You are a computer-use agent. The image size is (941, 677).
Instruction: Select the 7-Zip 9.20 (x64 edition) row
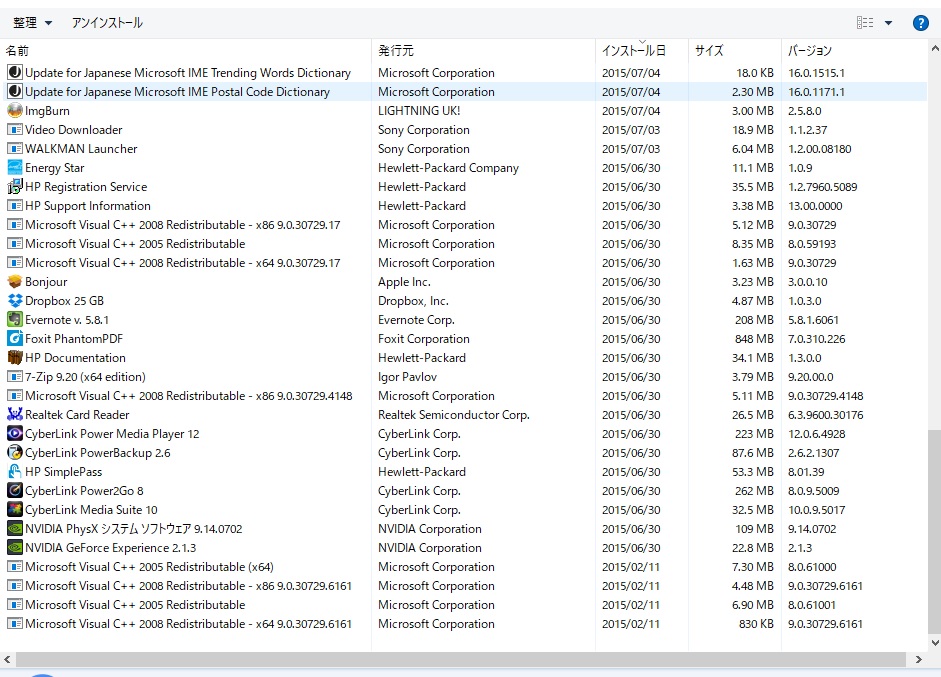[x=85, y=377]
